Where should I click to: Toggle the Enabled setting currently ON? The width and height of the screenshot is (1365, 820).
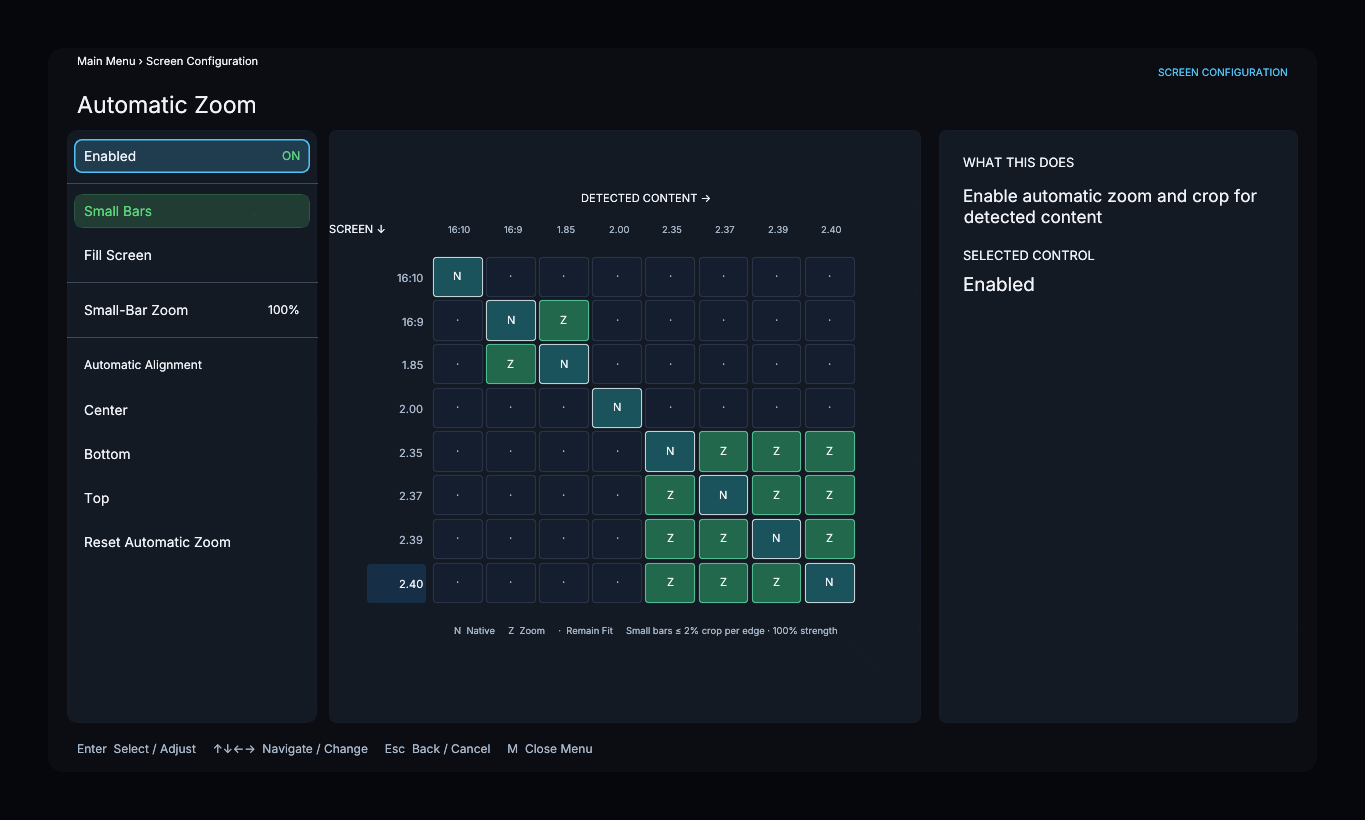(192, 156)
